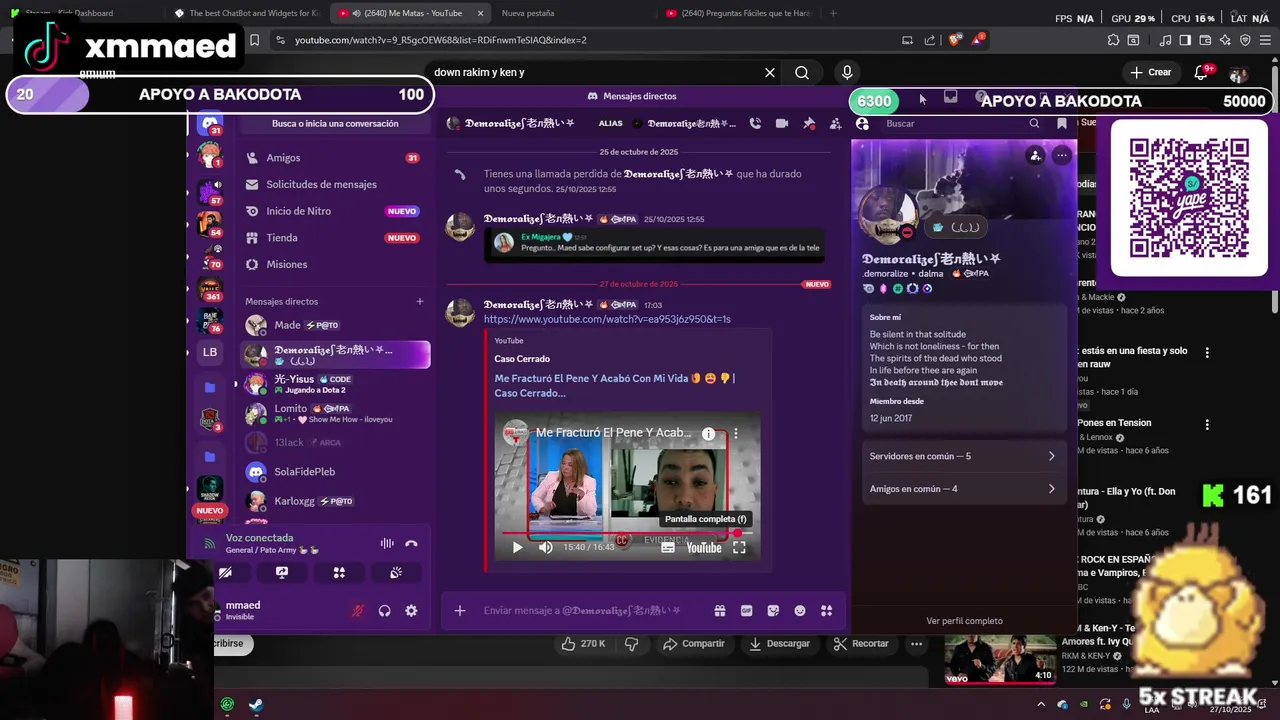Toggle camera in voice panel
The height and width of the screenshot is (720, 1280).
click(x=225, y=573)
